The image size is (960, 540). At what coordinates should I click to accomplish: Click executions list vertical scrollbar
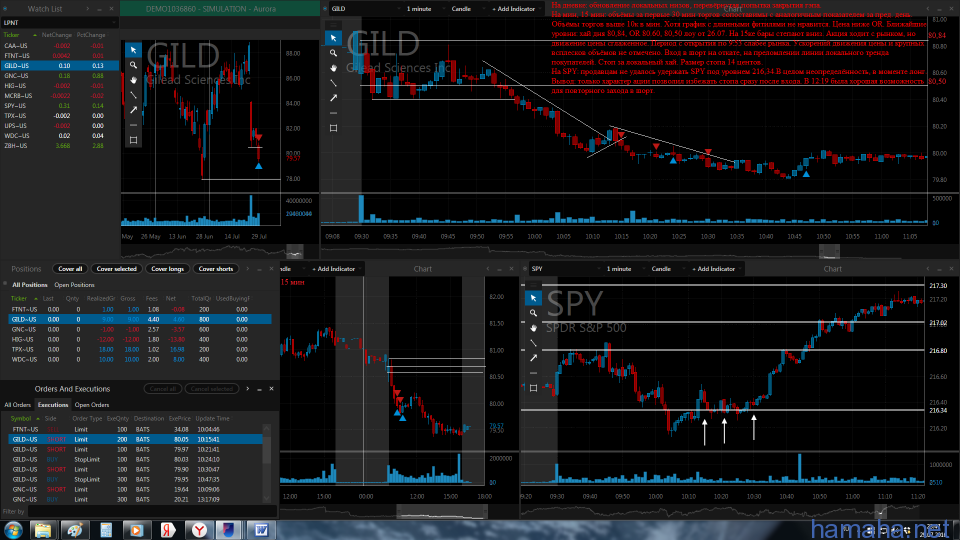coord(267,462)
